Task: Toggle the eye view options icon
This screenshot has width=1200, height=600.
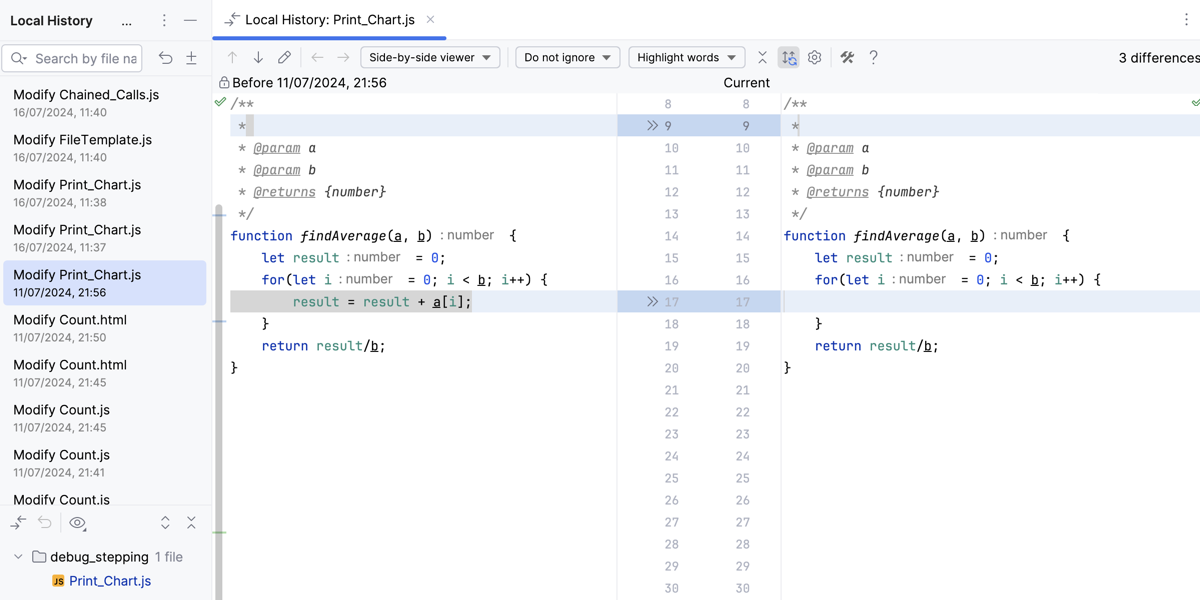Action: (x=77, y=523)
